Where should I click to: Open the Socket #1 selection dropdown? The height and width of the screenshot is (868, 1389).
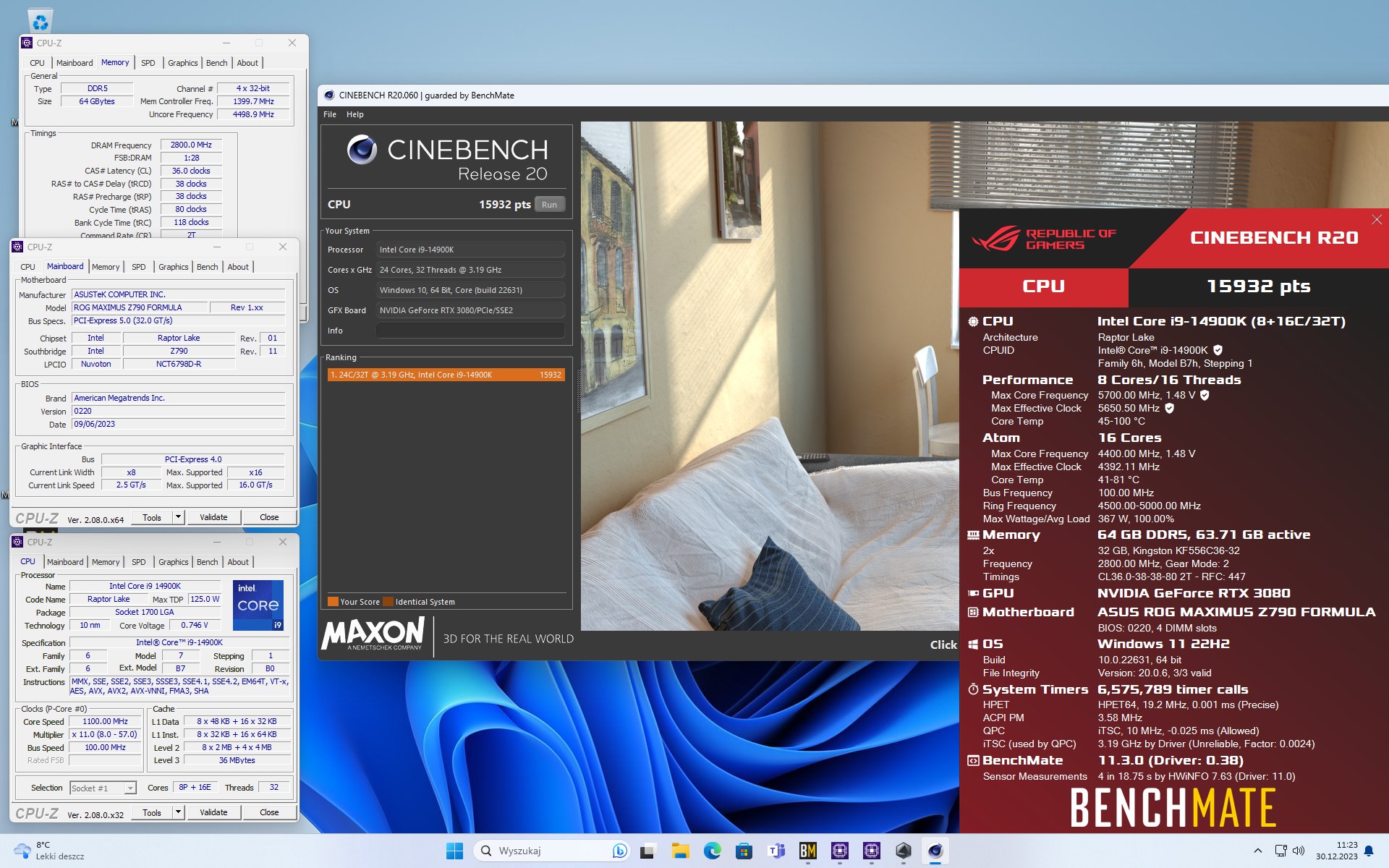coord(103,788)
